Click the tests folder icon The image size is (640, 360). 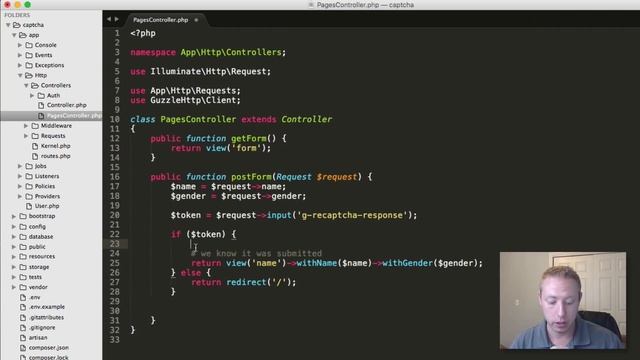tap(23, 277)
